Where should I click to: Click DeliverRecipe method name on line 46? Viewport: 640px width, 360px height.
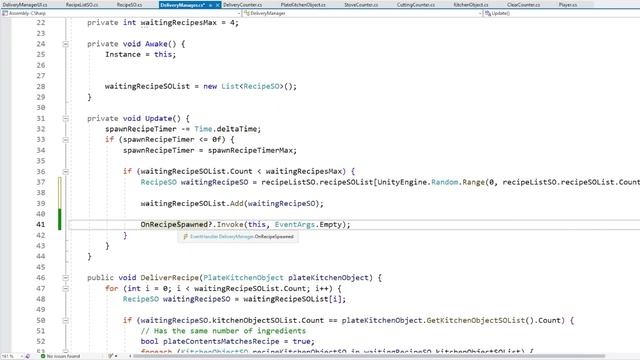pos(170,278)
